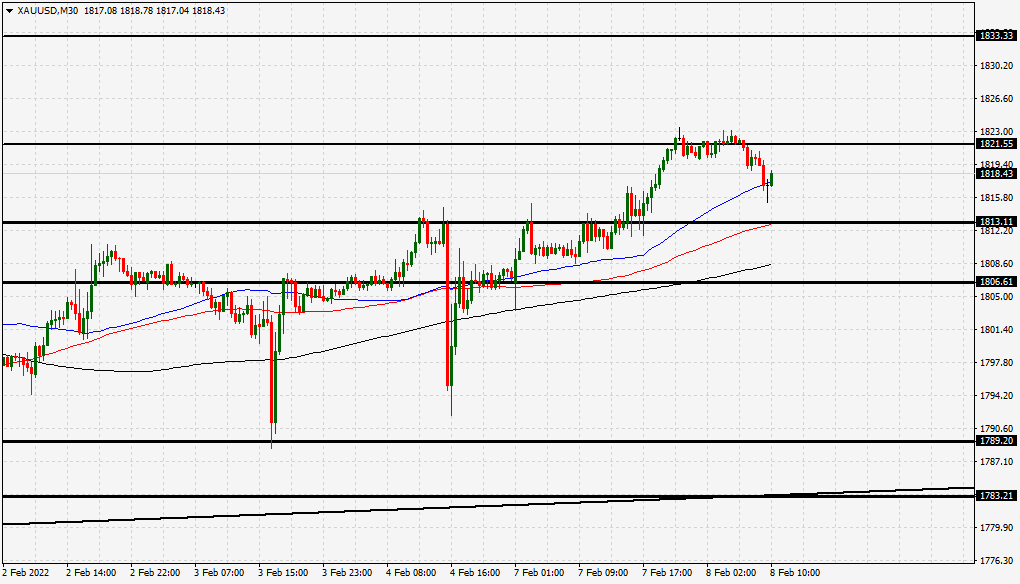Screen dimensions: 1020x584
Task: Click the 1808.60 price scale value
Action: pyautogui.click(x=997, y=264)
